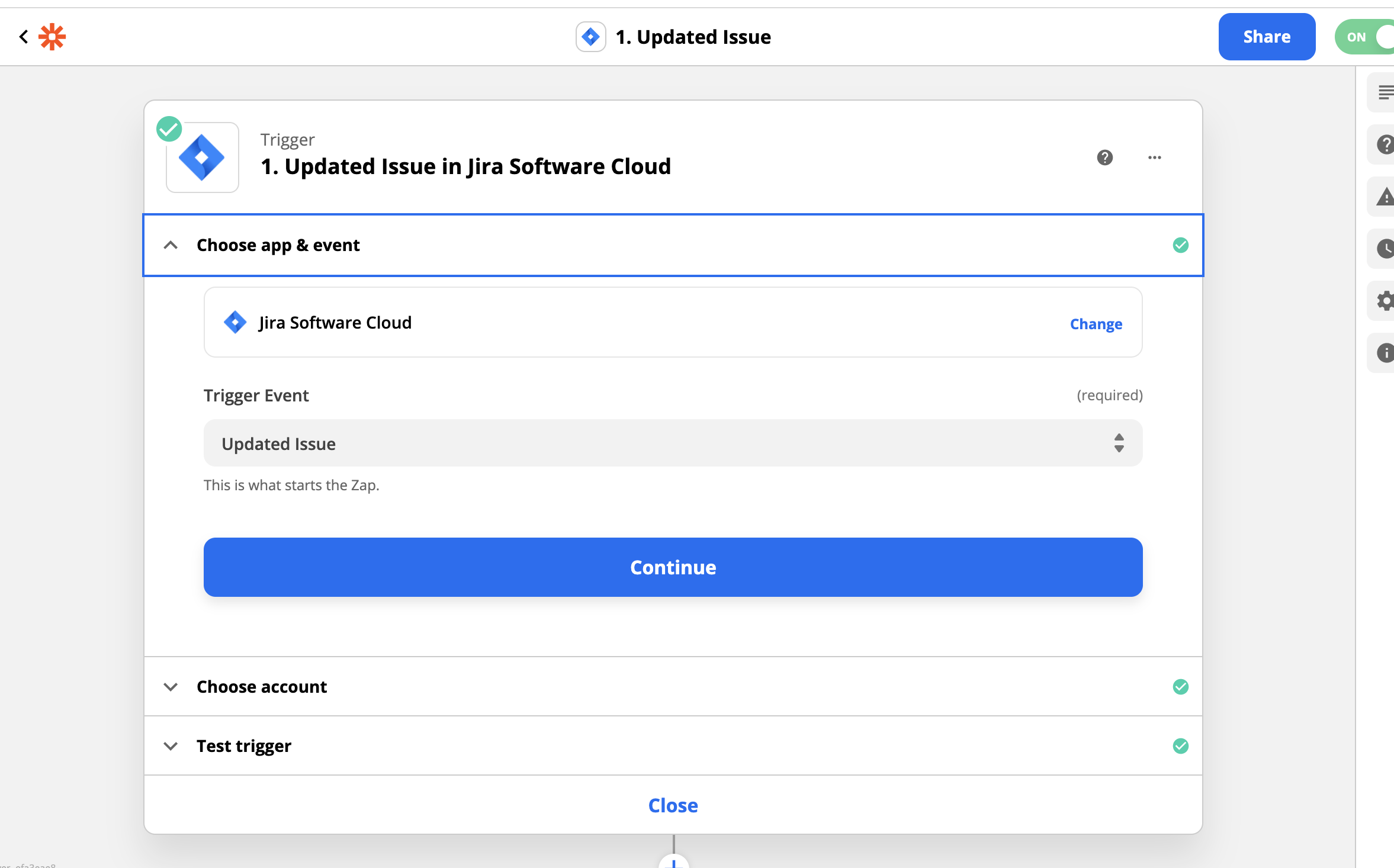
Task: Click the Close link at bottom
Action: (672, 805)
